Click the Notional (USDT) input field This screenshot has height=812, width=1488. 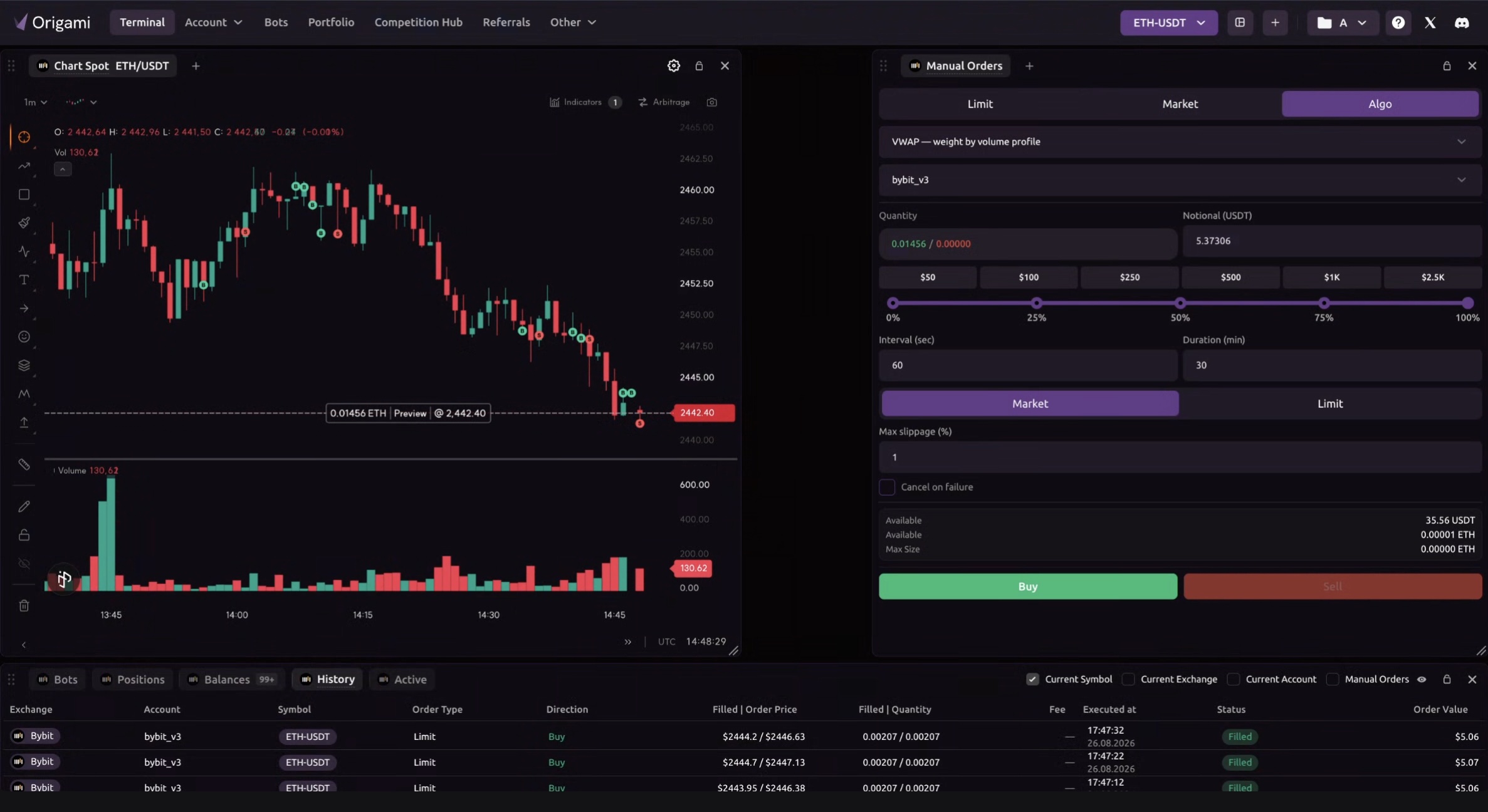point(1332,241)
